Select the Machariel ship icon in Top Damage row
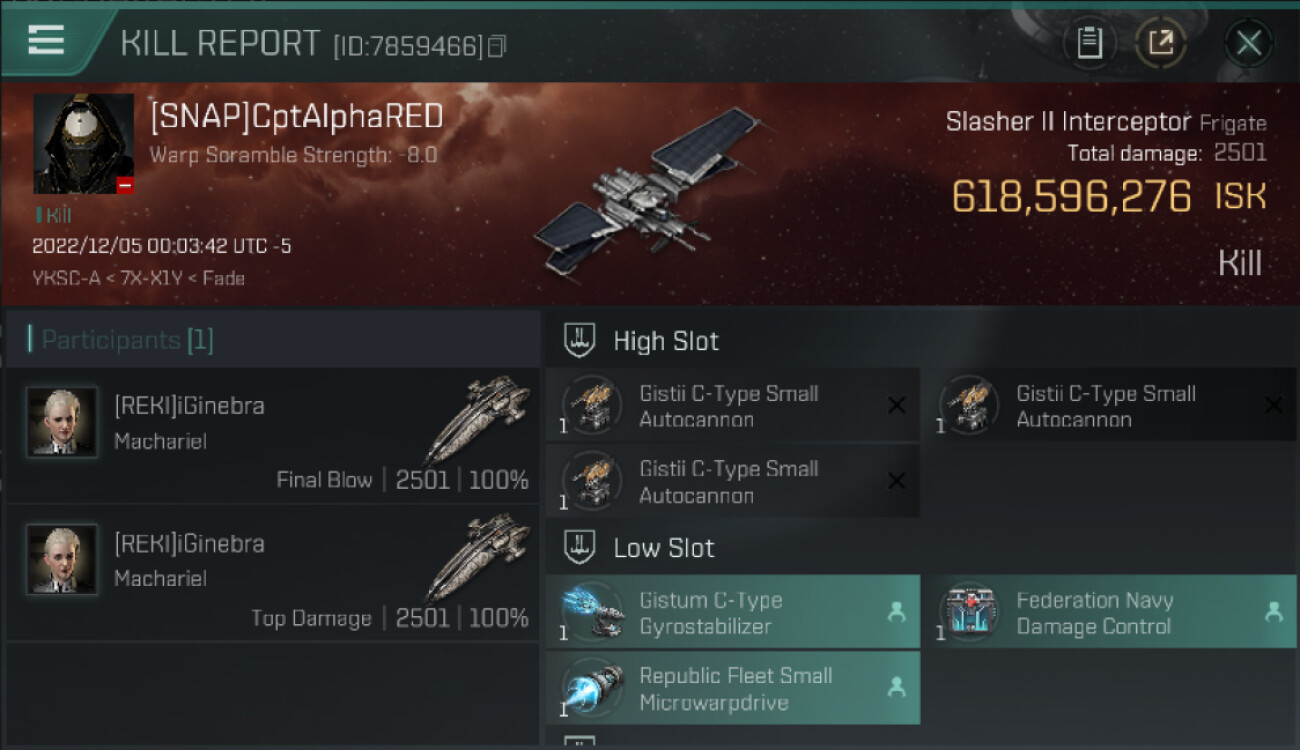1300x750 pixels. tap(478, 558)
